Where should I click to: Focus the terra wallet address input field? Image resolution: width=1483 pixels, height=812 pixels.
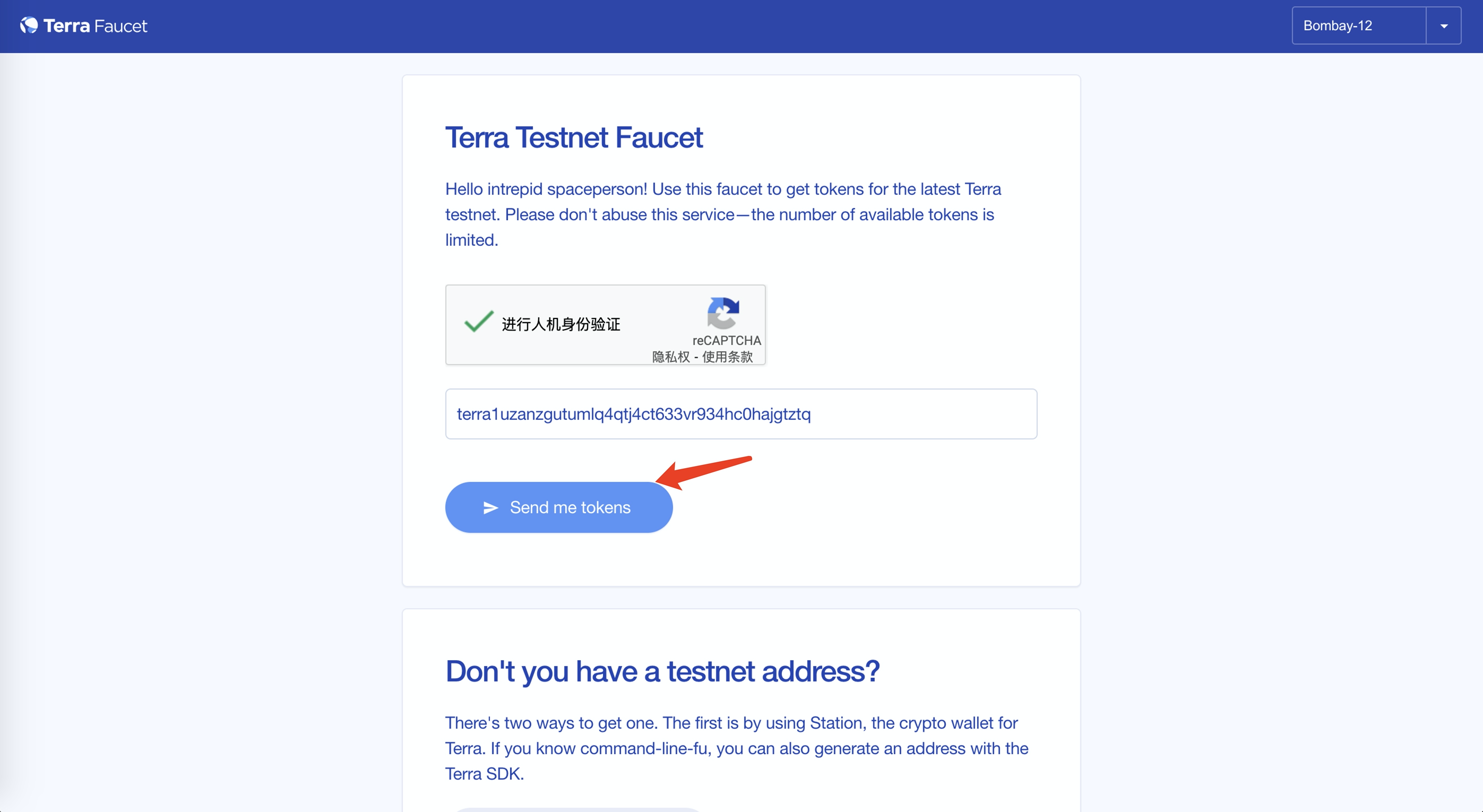tap(741, 414)
